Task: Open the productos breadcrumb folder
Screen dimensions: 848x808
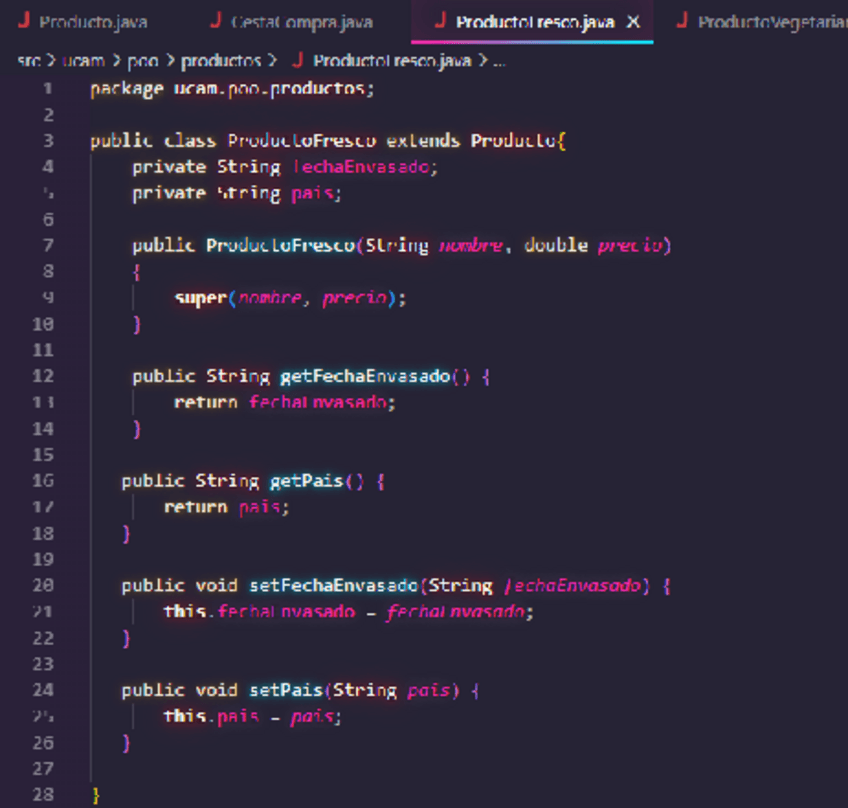Action: pyautogui.click(x=221, y=61)
